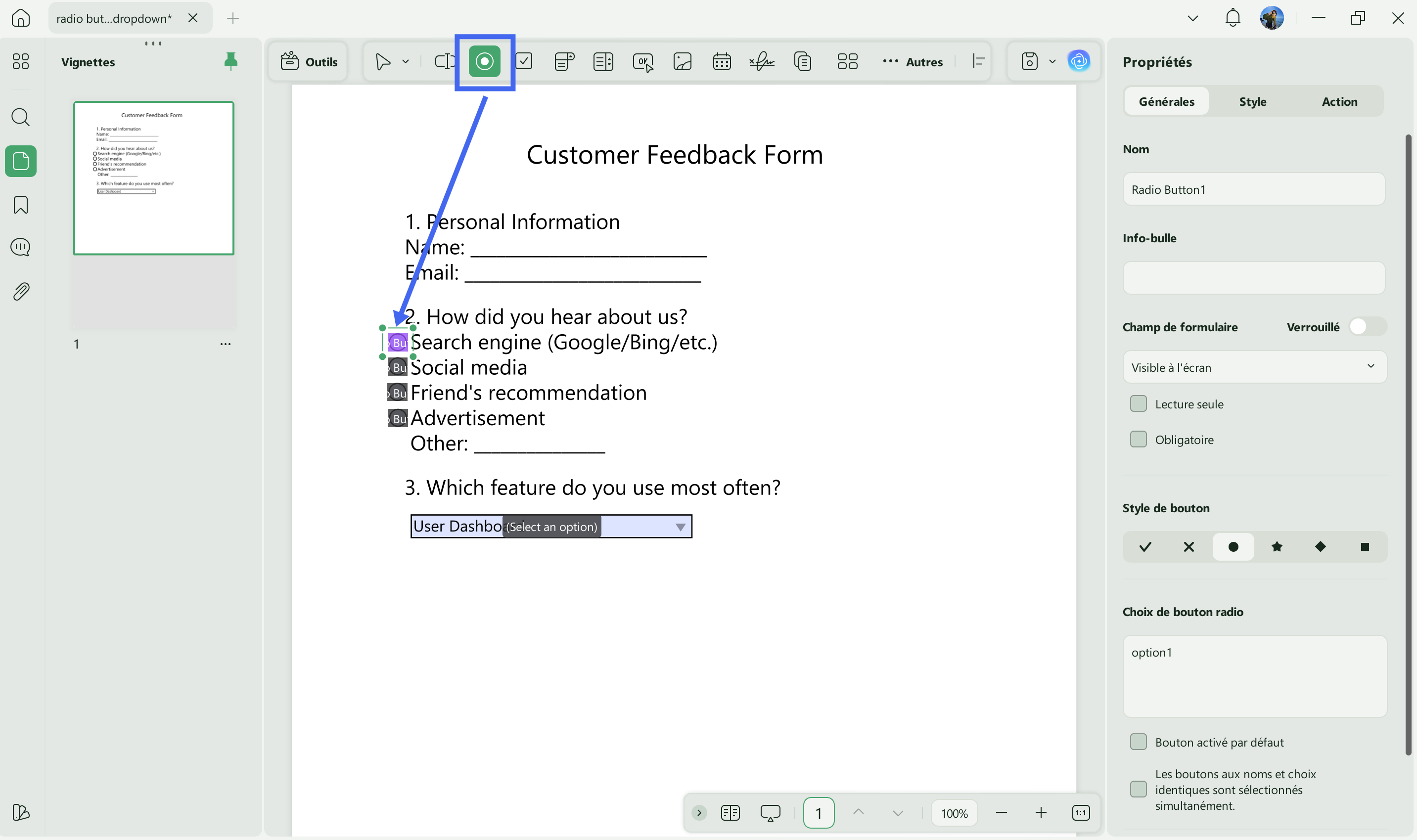Viewport: 1417px width, 840px height.
Task: Open the title bar chevron dropdown
Action: pos(1192,18)
